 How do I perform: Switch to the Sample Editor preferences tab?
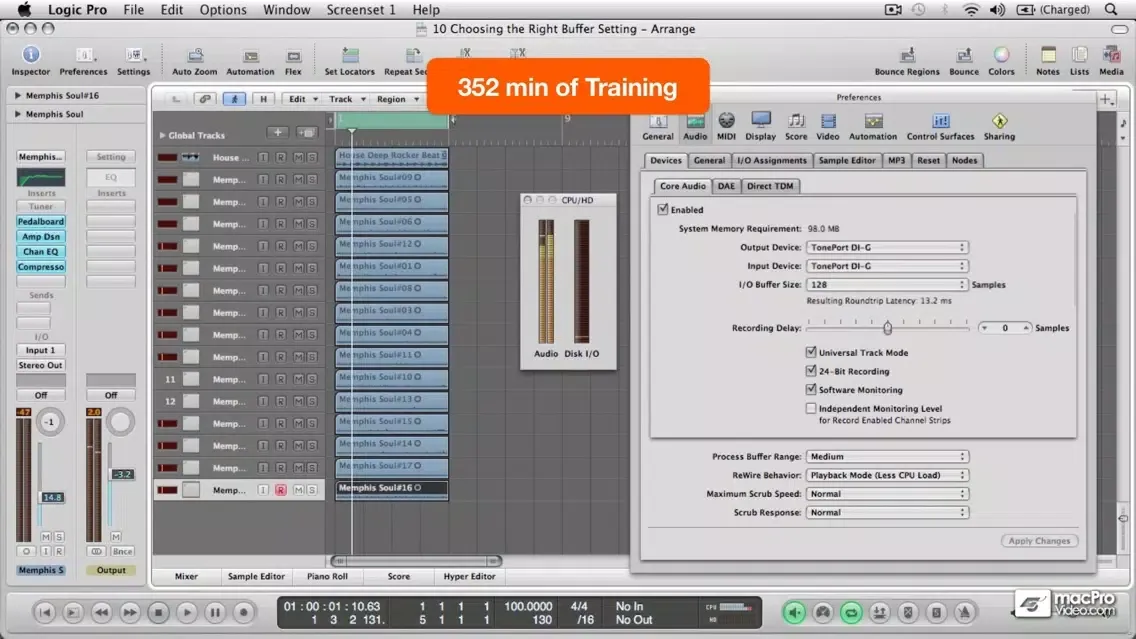(847, 160)
